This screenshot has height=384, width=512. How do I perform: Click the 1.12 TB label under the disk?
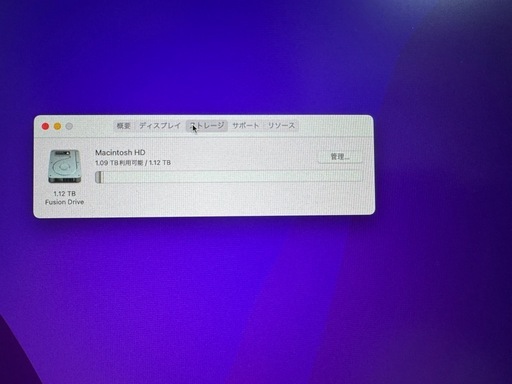(x=64, y=194)
